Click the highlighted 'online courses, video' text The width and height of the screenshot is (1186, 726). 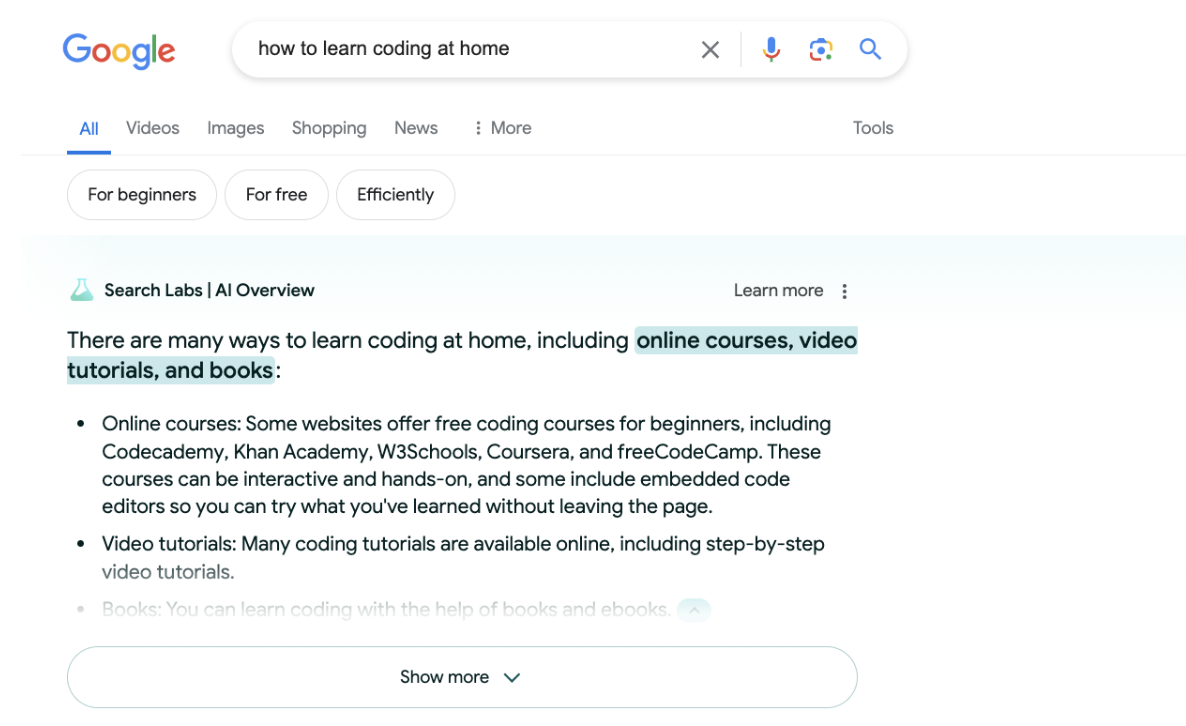pyautogui.click(x=746, y=340)
